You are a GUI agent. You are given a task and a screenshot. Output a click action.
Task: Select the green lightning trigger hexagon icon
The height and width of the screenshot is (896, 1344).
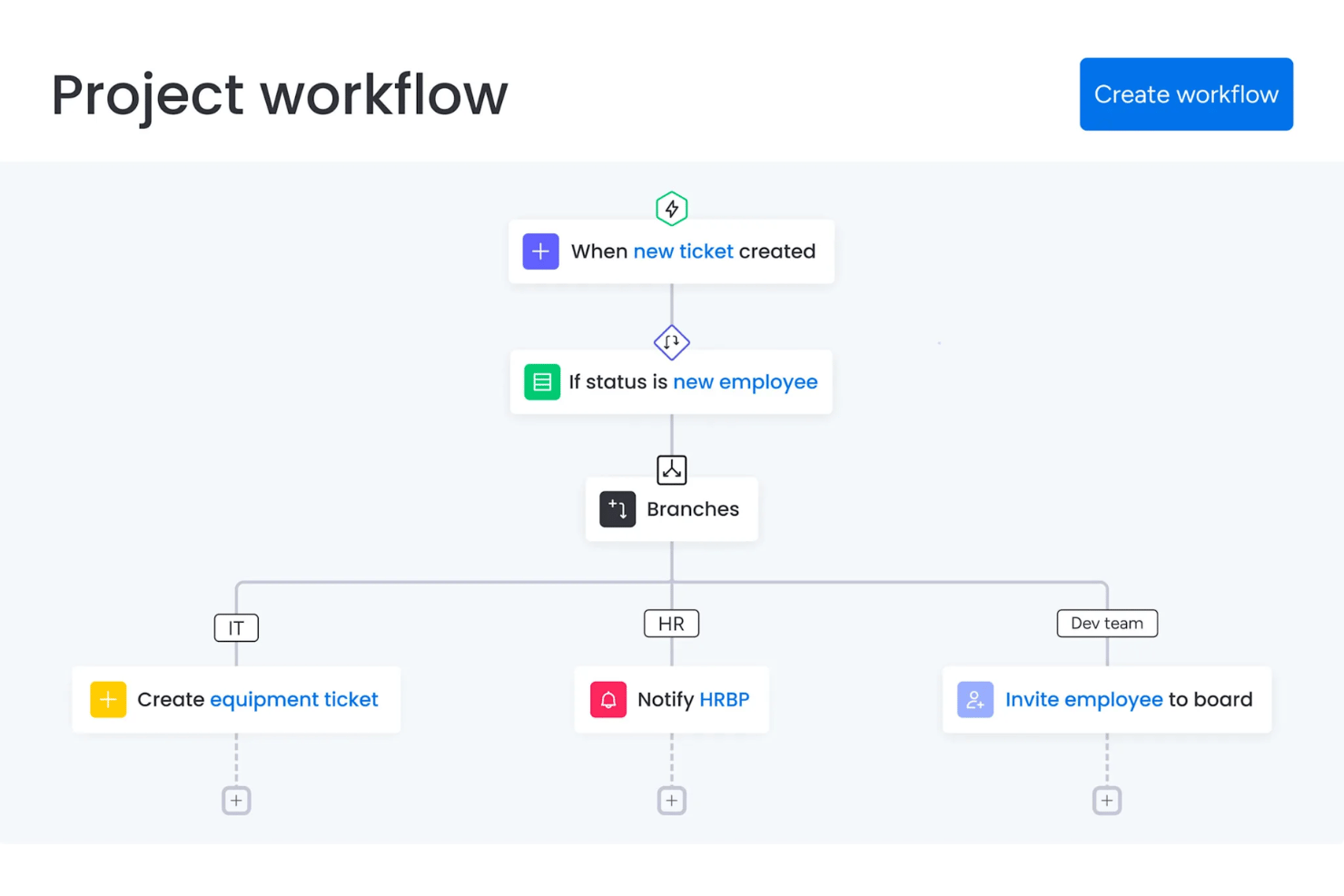[672, 209]
